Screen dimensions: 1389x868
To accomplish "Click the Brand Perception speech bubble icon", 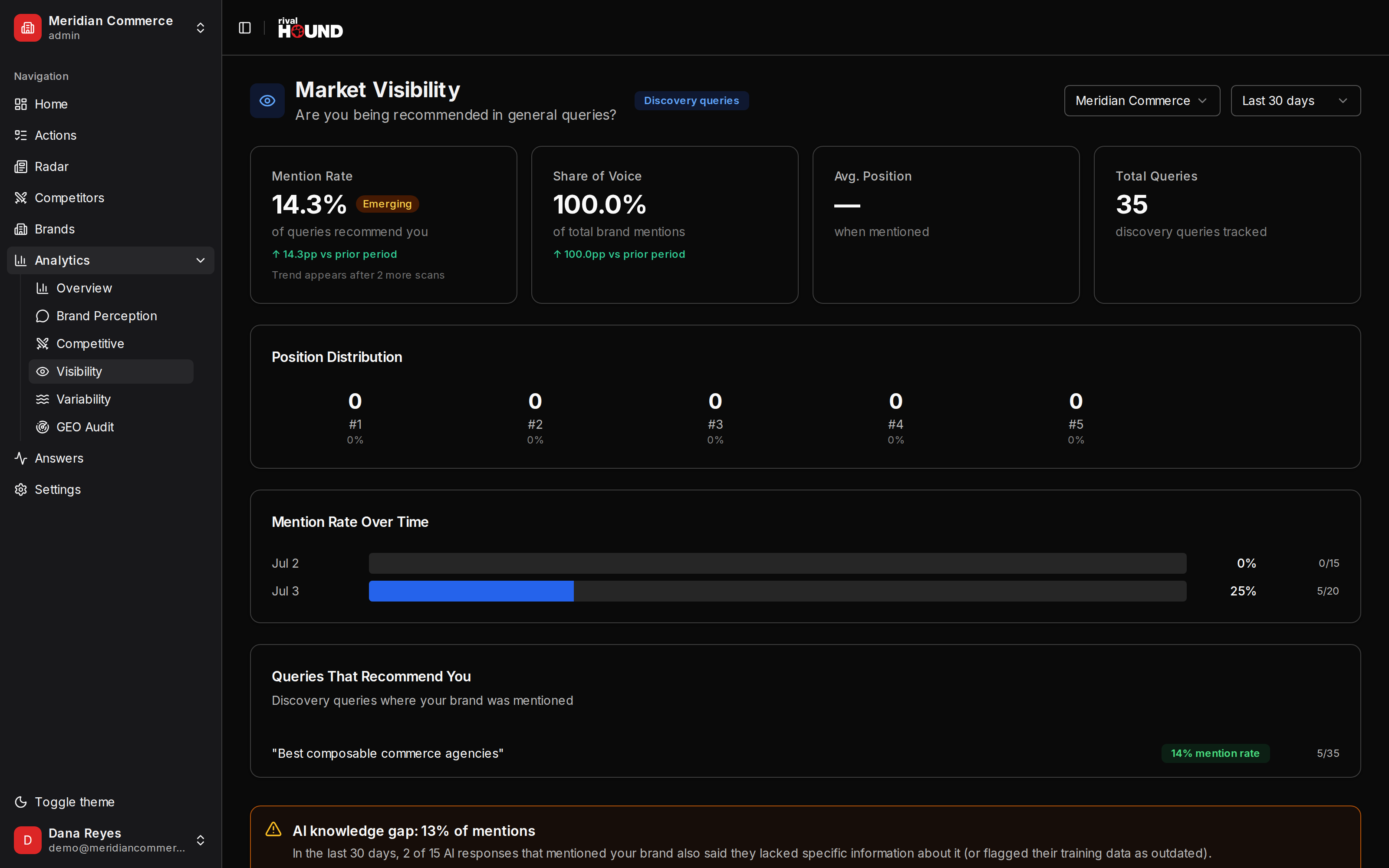I will (x=43, y=316).
